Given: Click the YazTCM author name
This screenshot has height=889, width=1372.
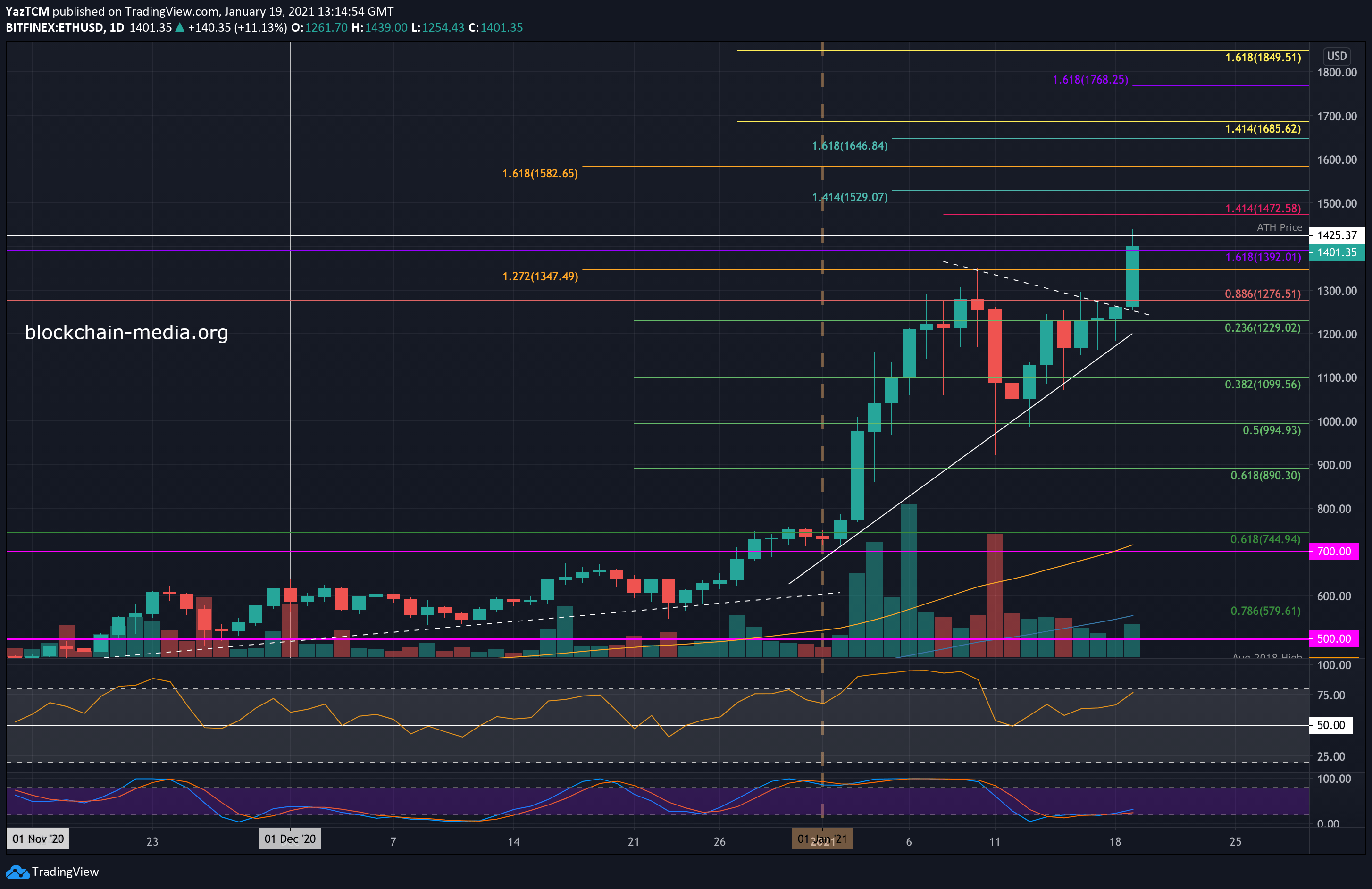Looking at the screenshot, I should pos(28,11).
